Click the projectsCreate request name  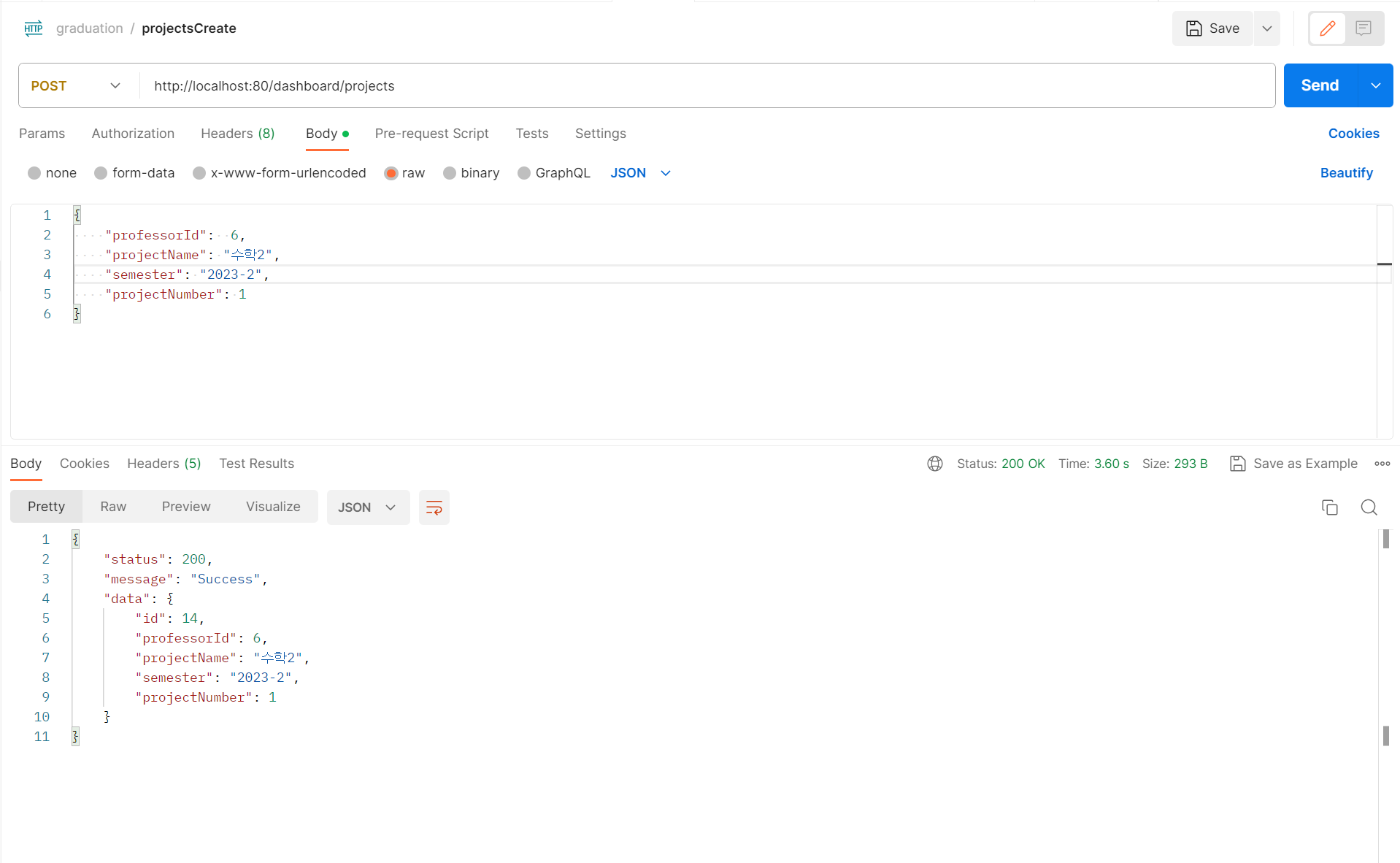[189, 28]
